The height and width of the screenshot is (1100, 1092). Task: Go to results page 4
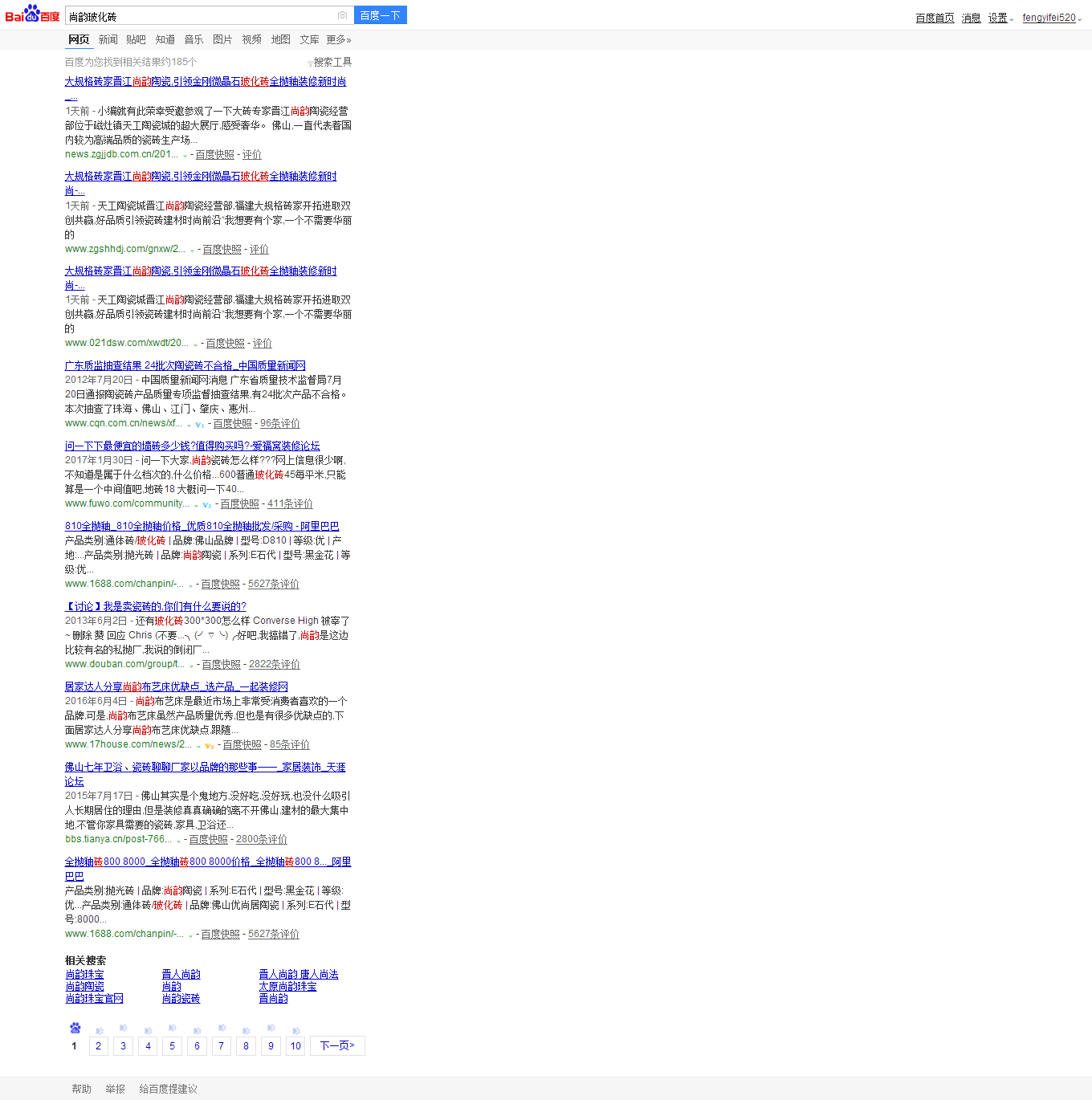(148, 1045)
